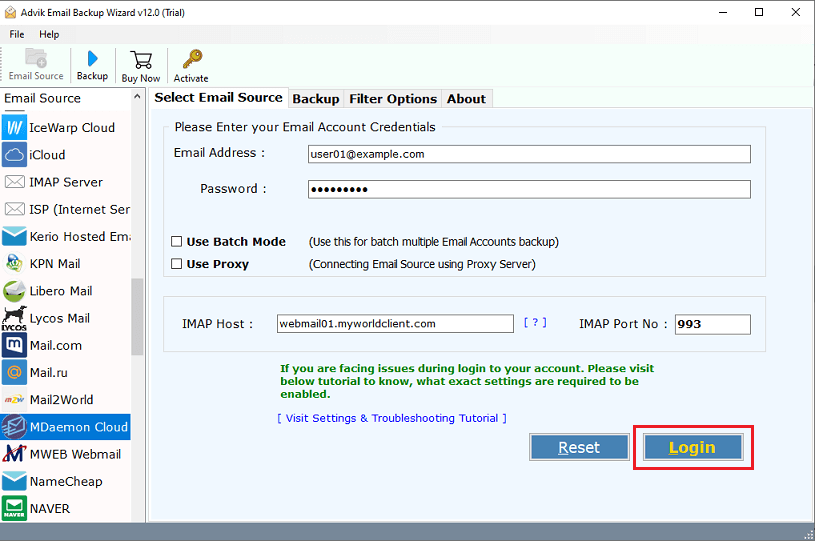Select the NAVER icon
Viewport: 815px width, 541px height.
(14, 508)
